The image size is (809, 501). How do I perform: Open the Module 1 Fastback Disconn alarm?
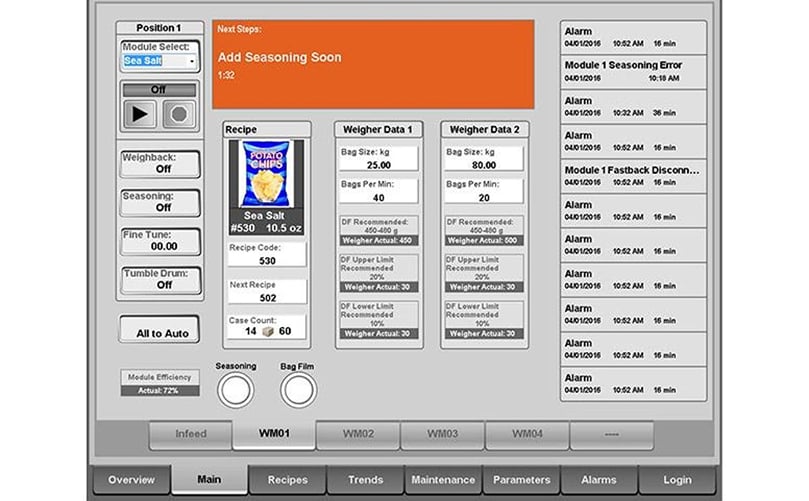pyautogui.click(x=633, y=176)
